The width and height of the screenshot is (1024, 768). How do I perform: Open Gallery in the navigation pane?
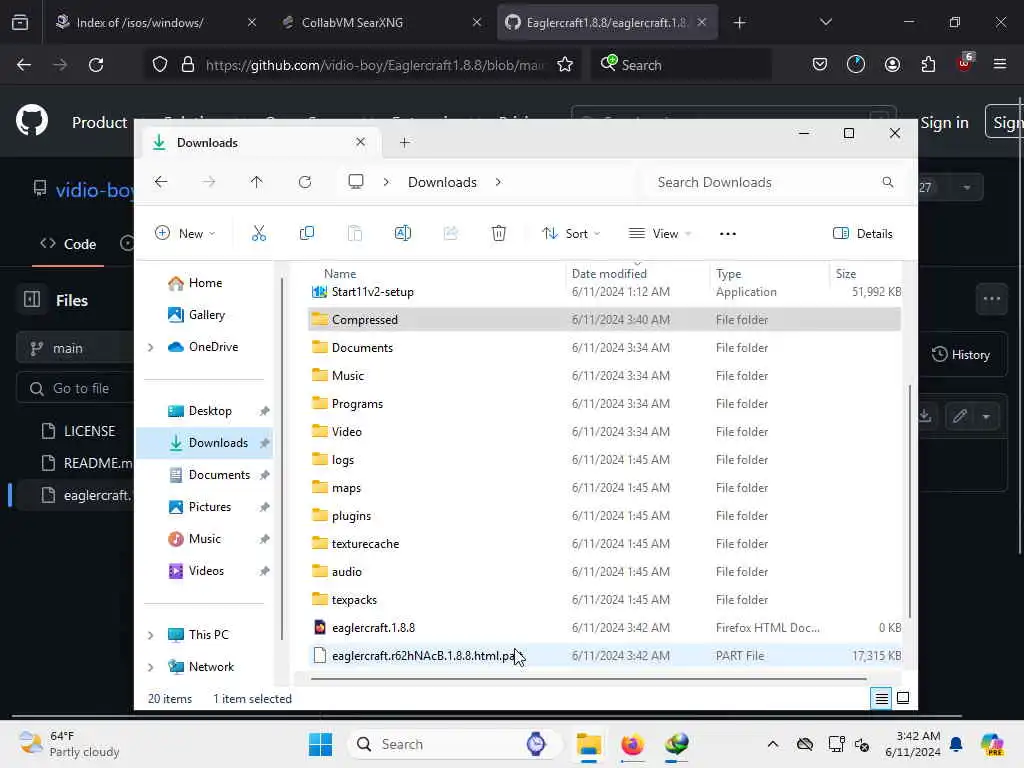pos(206,315)
